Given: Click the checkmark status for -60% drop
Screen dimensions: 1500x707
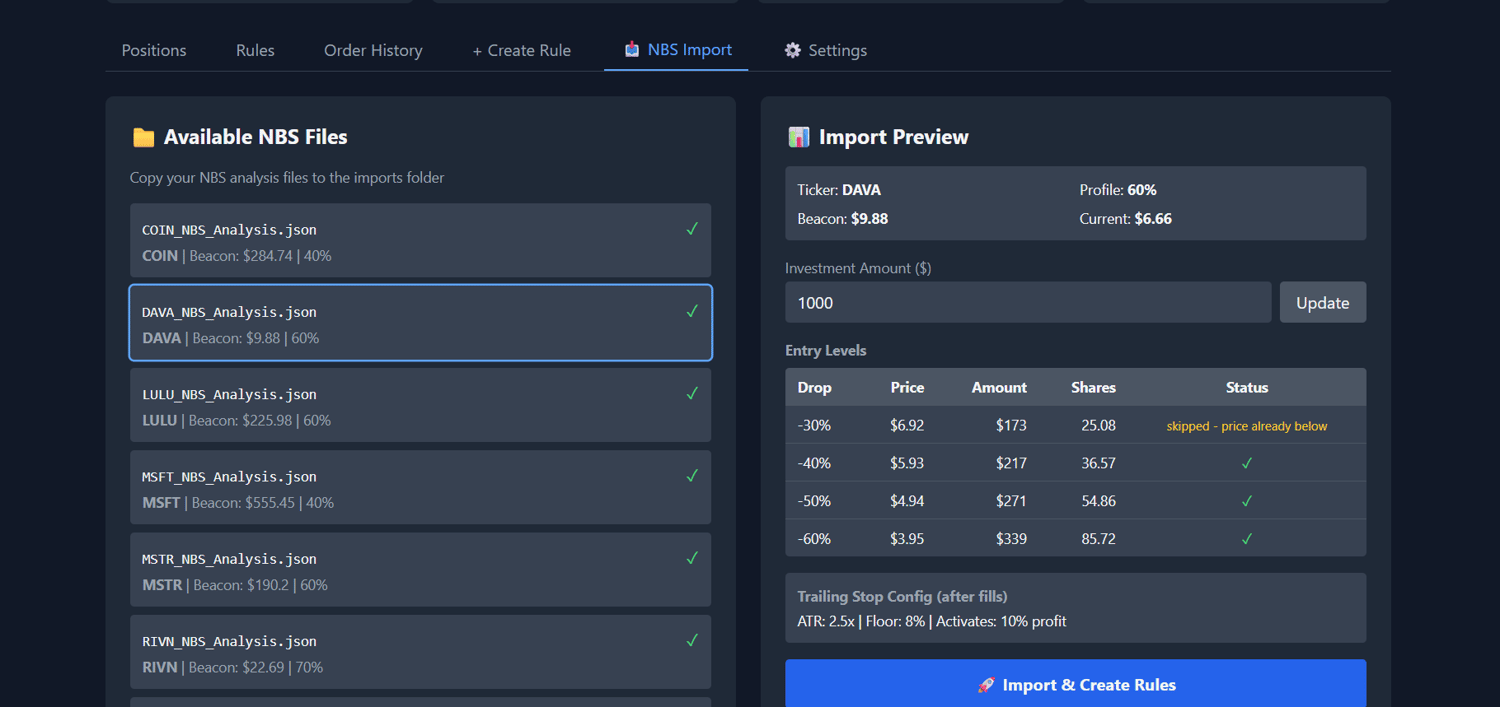Looking at the screenshot, I should [1246, 539].
